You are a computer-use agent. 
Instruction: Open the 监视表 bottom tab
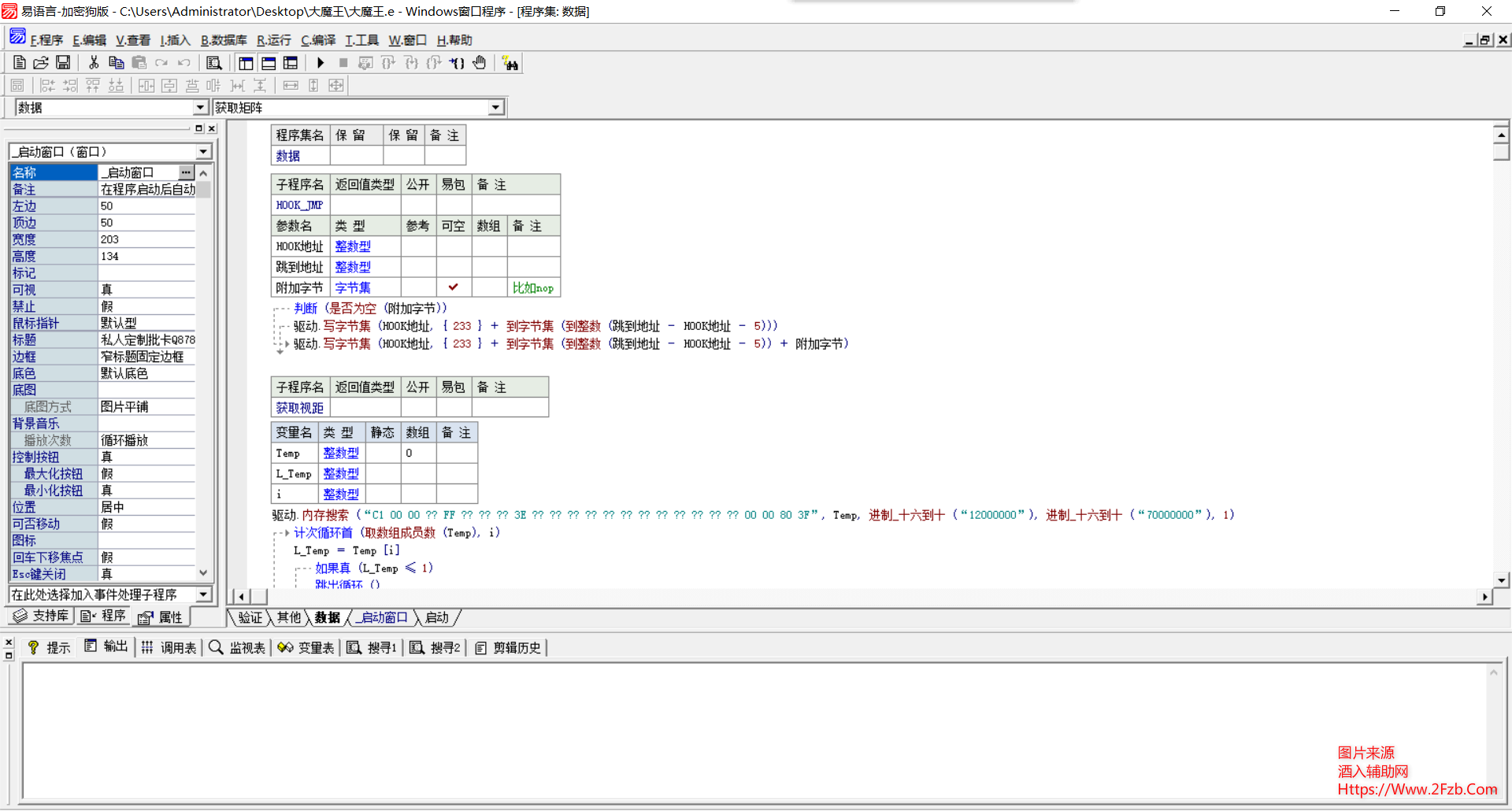237,647
